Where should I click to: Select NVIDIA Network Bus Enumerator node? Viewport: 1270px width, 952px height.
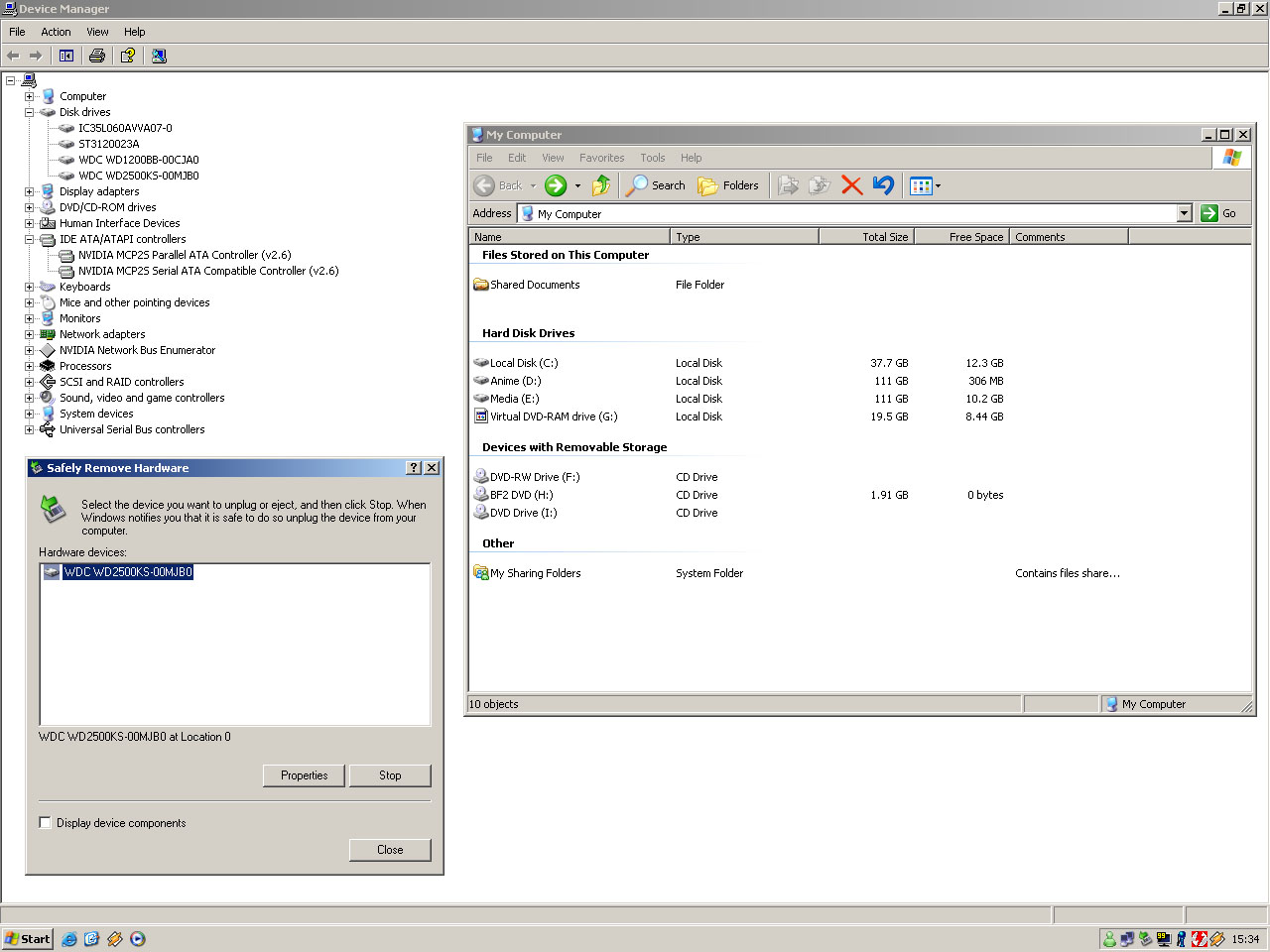(137, 350)
